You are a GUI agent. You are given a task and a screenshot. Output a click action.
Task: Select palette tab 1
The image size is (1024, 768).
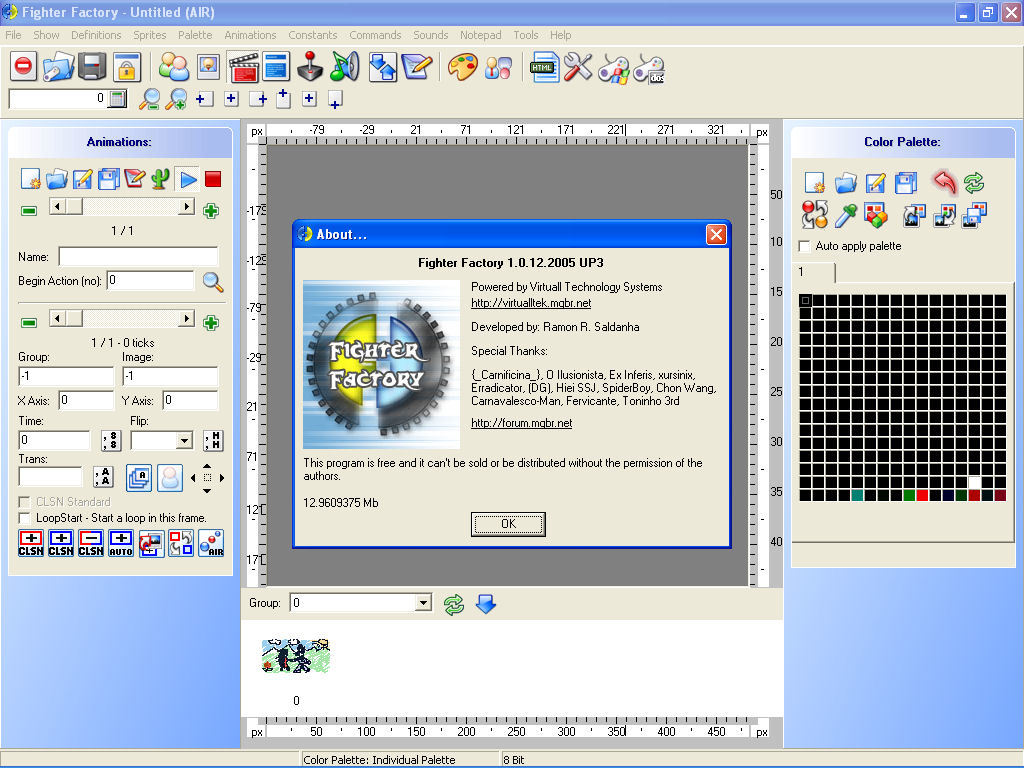[x=814, y=272]
